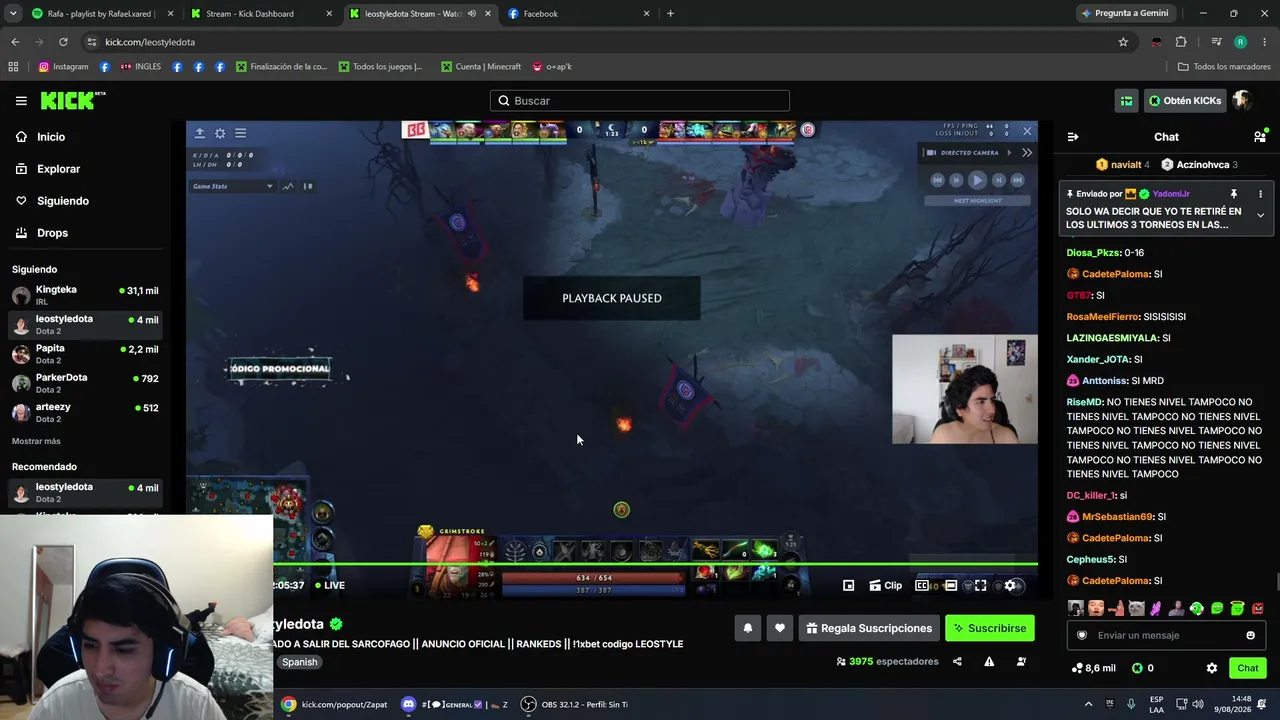Open the Kick sidebar hamburger menu

pos(21,101)
